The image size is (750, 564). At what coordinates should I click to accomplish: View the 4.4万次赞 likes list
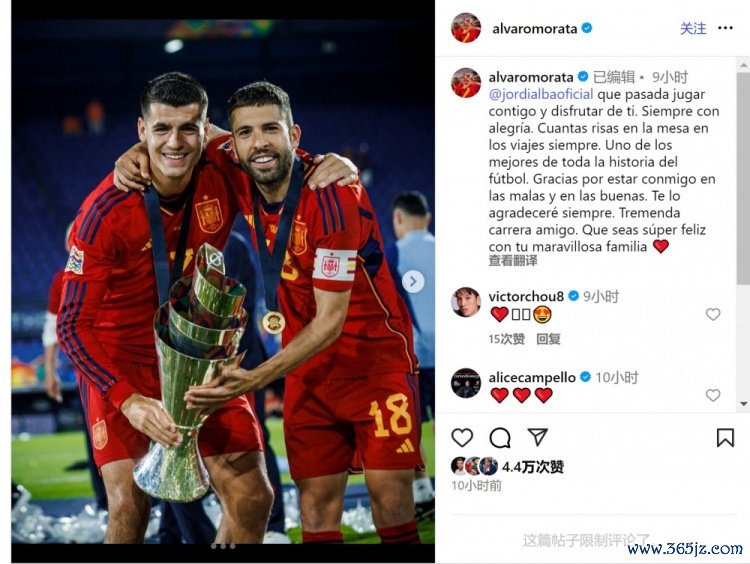(533, 466)
